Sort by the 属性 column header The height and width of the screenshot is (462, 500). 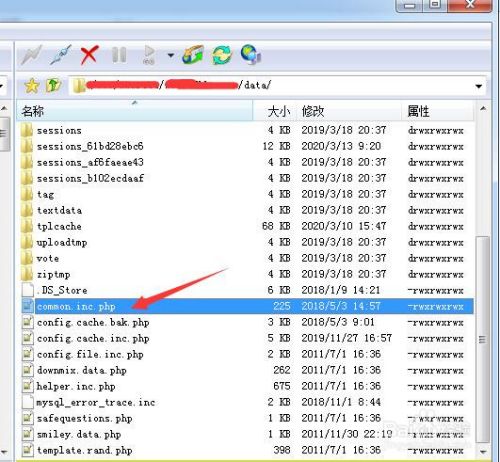tap(437, 111)
